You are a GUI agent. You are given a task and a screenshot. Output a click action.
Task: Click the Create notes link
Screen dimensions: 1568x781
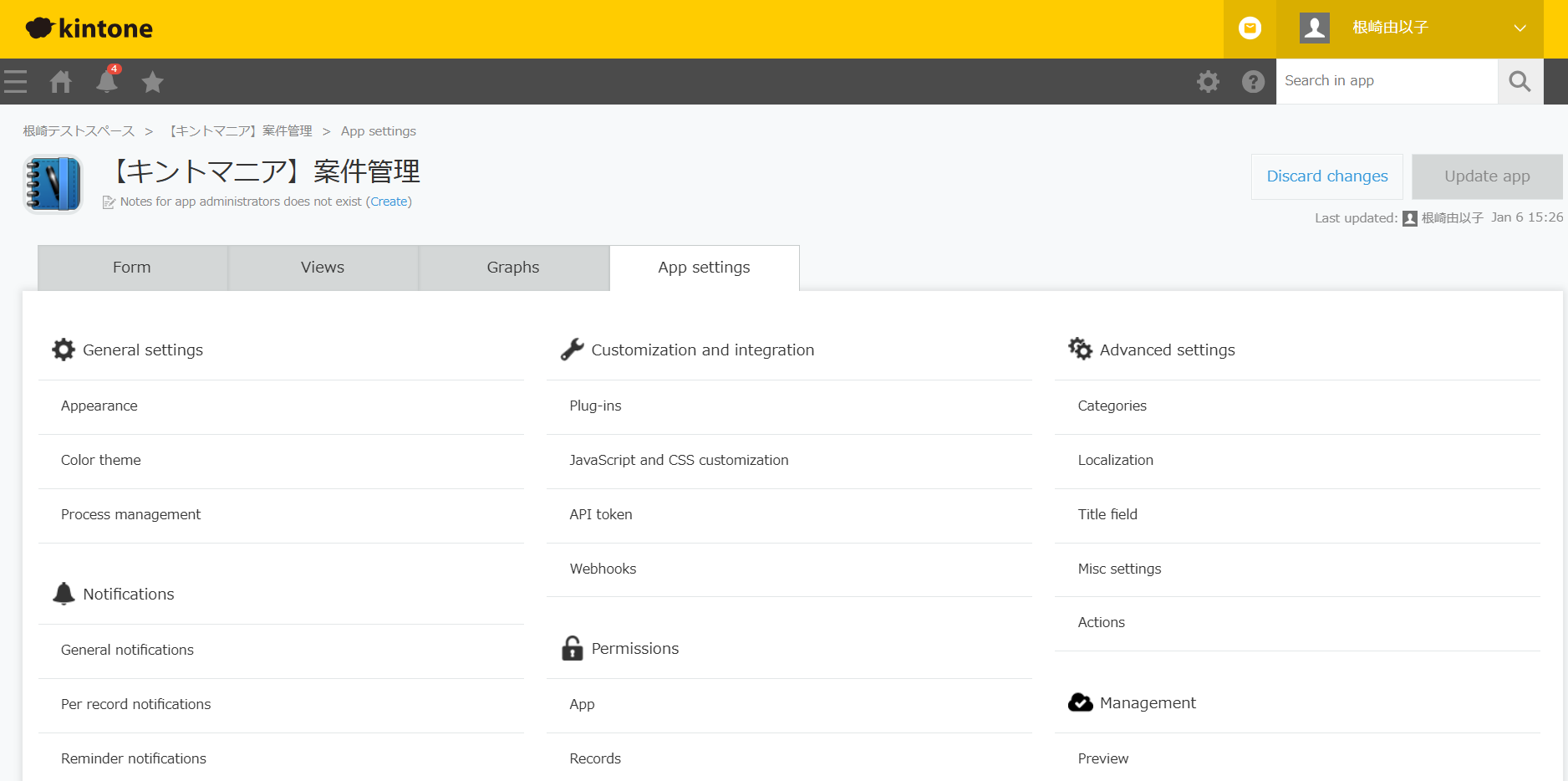[389, 202]
